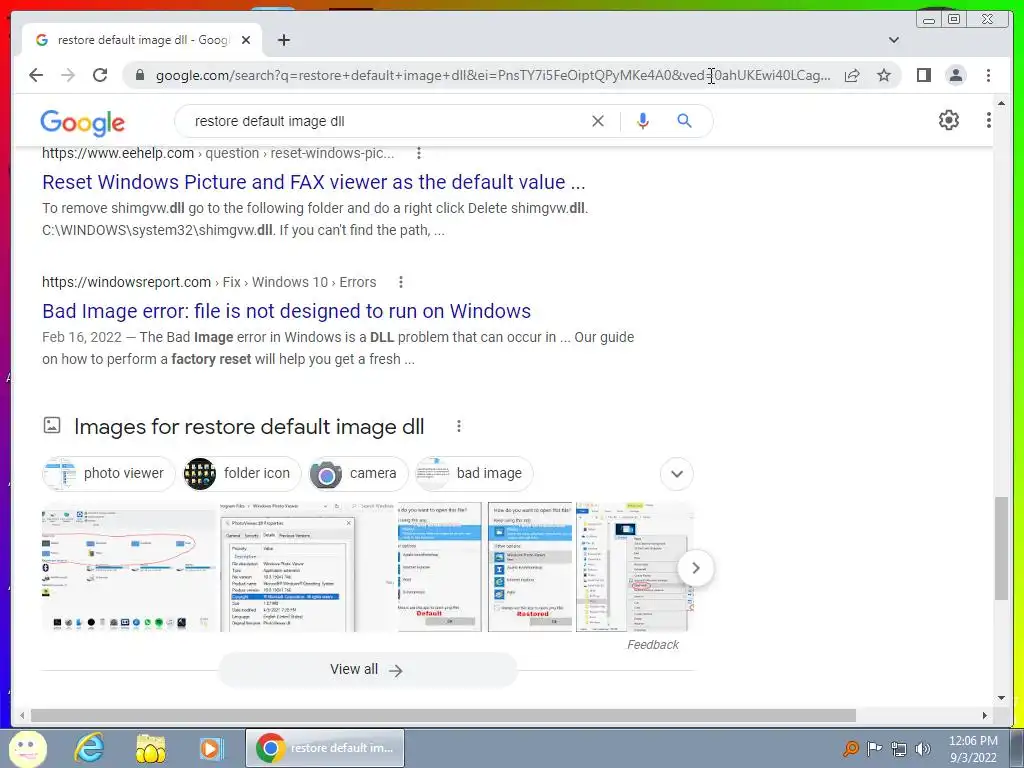Click the scroll left arrow
The image size is (1024, 768).
click(22, 715)
